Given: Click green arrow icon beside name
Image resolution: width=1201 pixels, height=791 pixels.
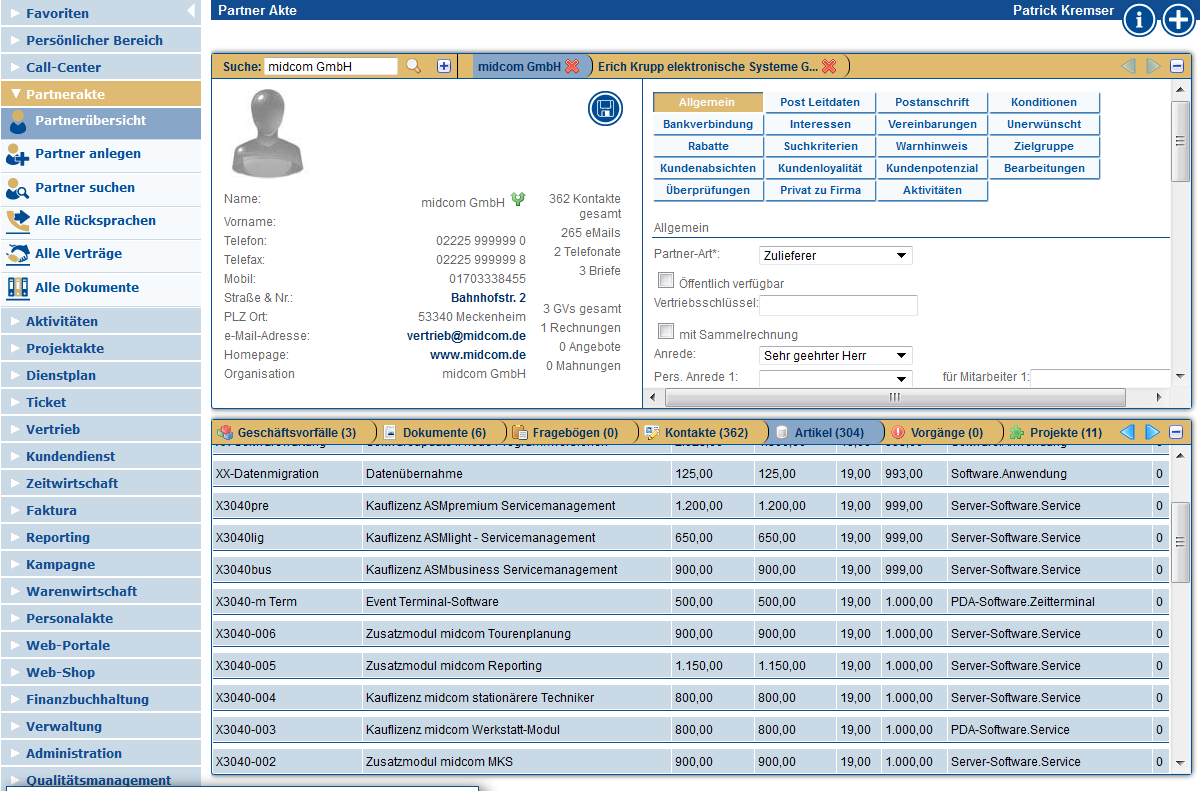Looking at the screenshot, I should click(518, 200).
